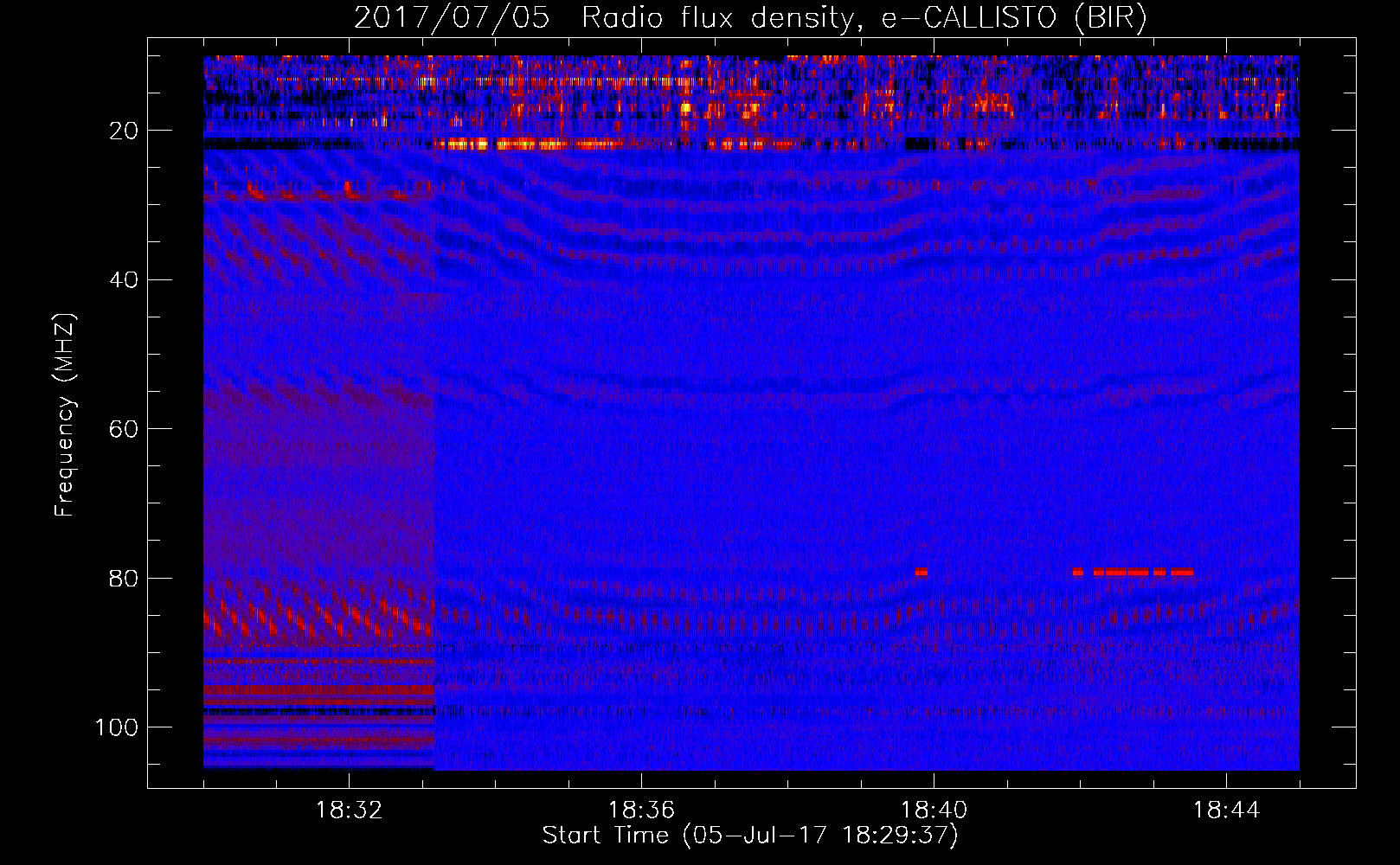Click the plot title 'Radio flux density, e-CALLISTO (BIR)'

(864, 17)
